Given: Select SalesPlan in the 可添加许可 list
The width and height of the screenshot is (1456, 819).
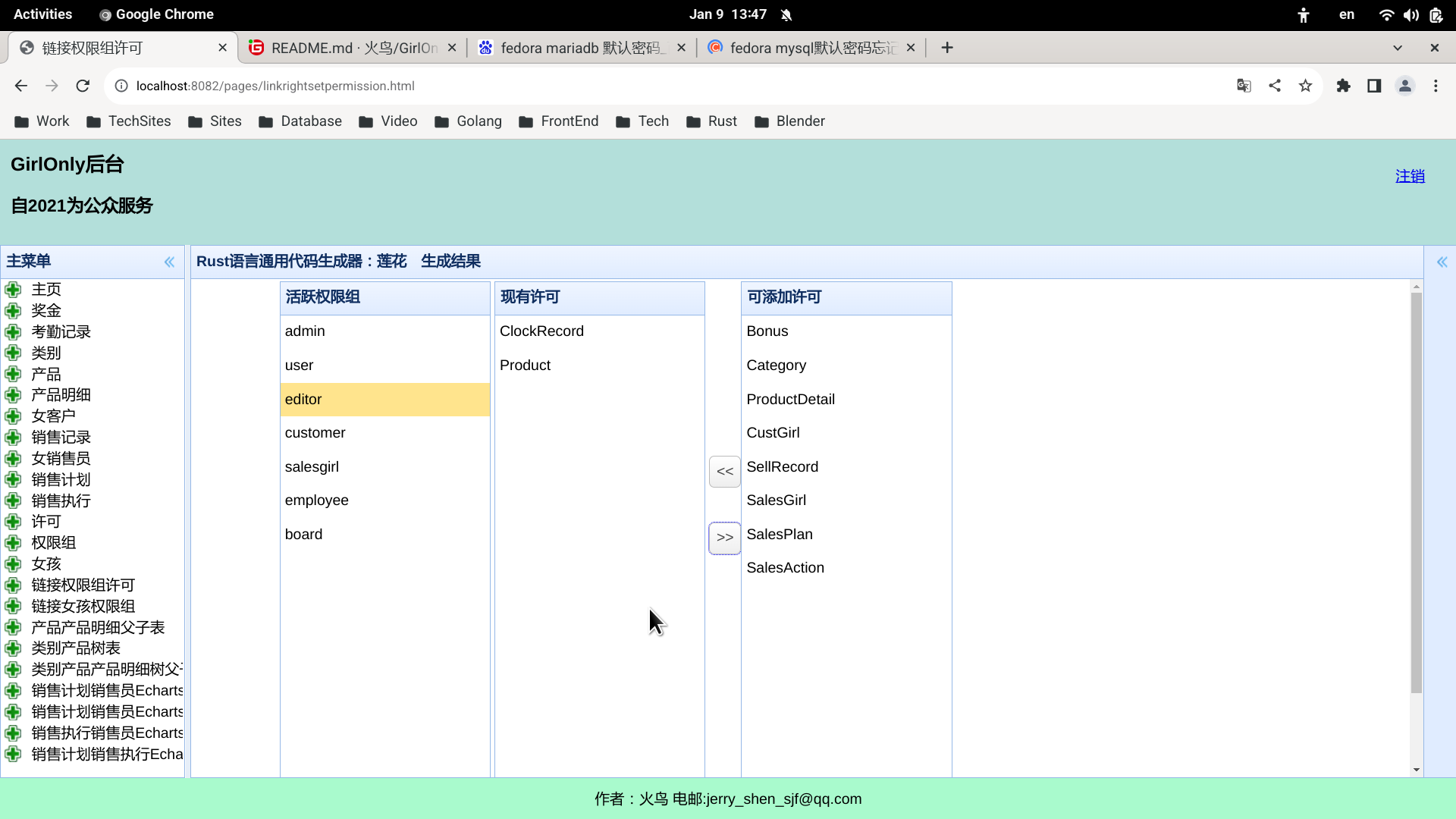Looking at the screenshot, I should coord(780,535).
